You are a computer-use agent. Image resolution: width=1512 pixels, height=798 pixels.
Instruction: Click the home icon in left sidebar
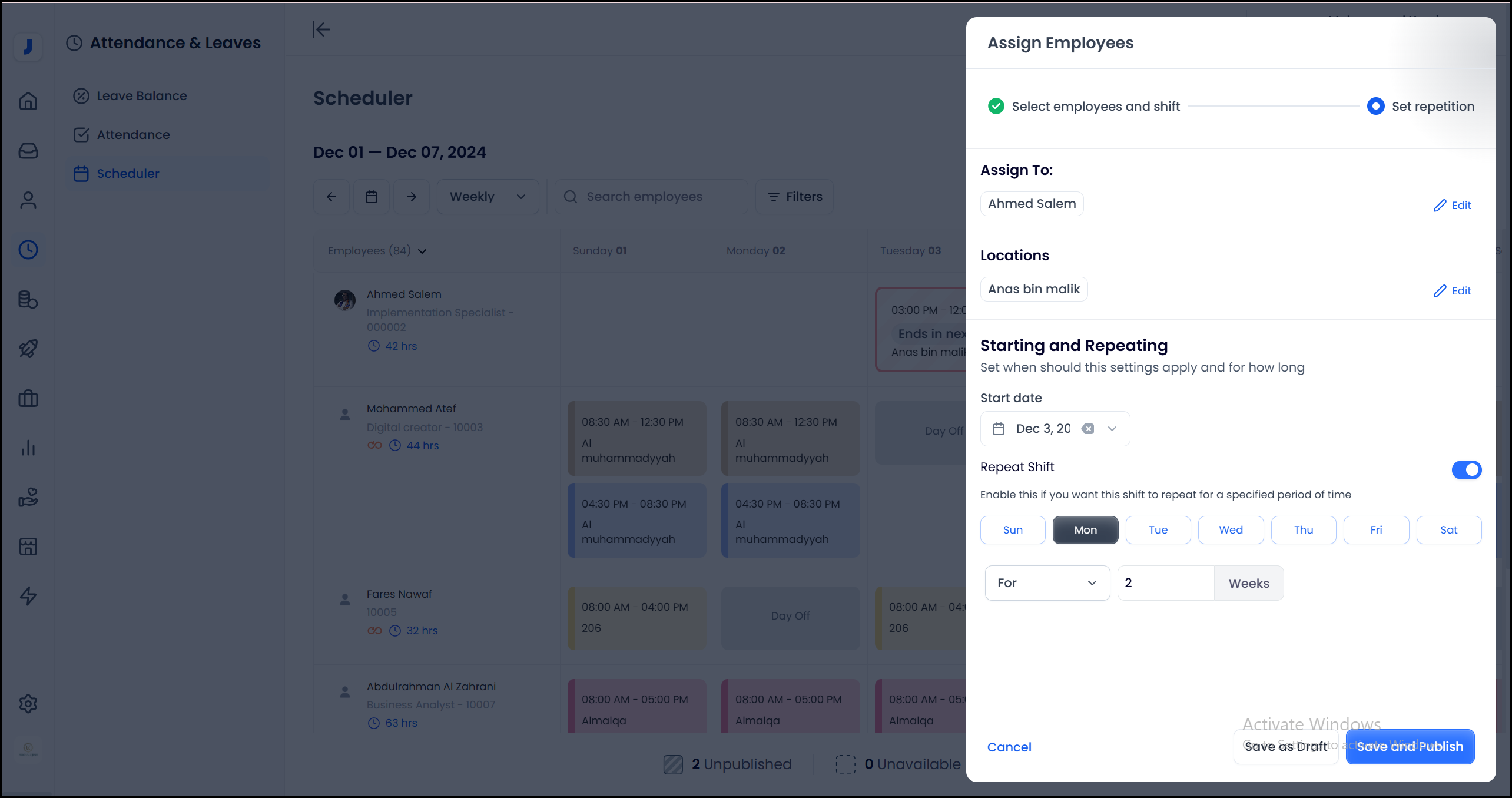[28, 101]
